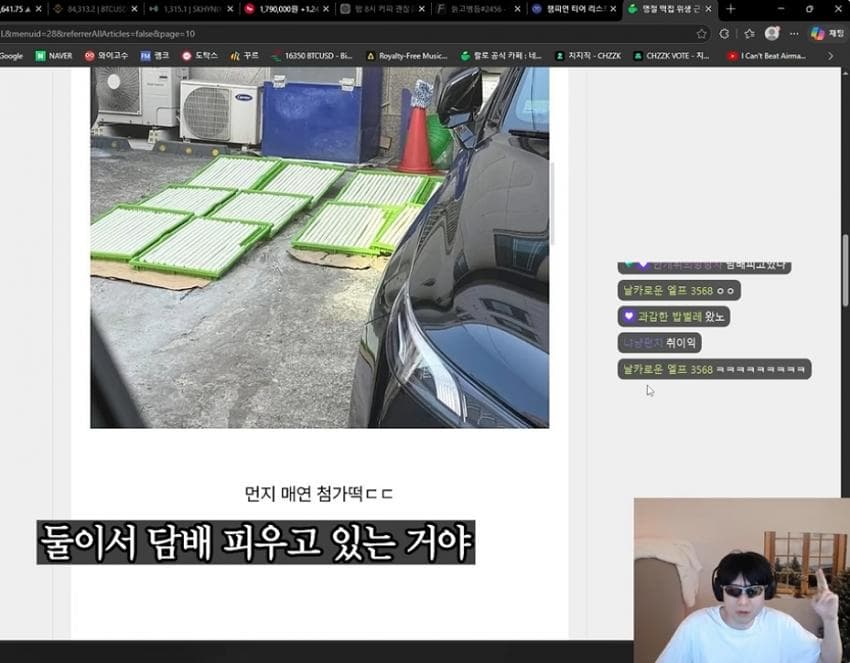Expand the bookmarks bar overflow chevron

(830, 56)
